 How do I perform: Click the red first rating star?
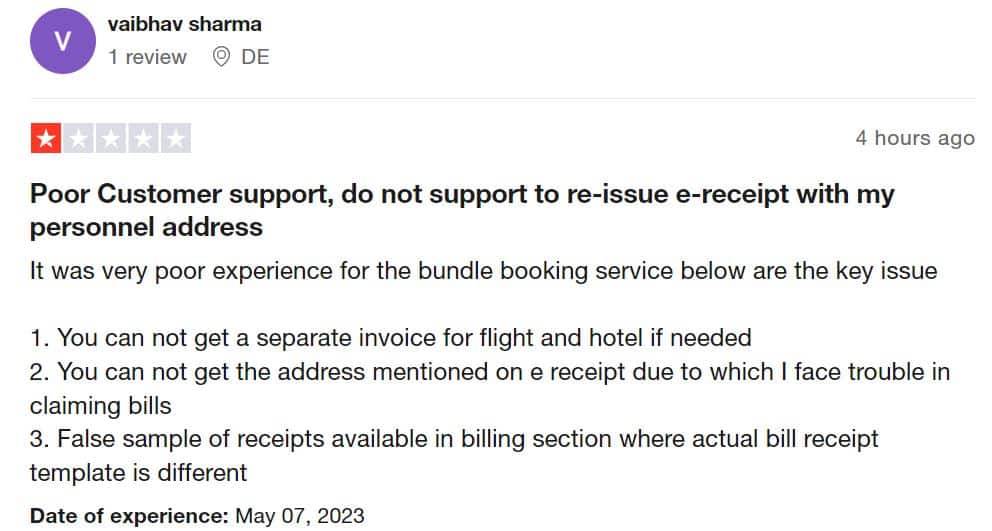pos(46,138)
